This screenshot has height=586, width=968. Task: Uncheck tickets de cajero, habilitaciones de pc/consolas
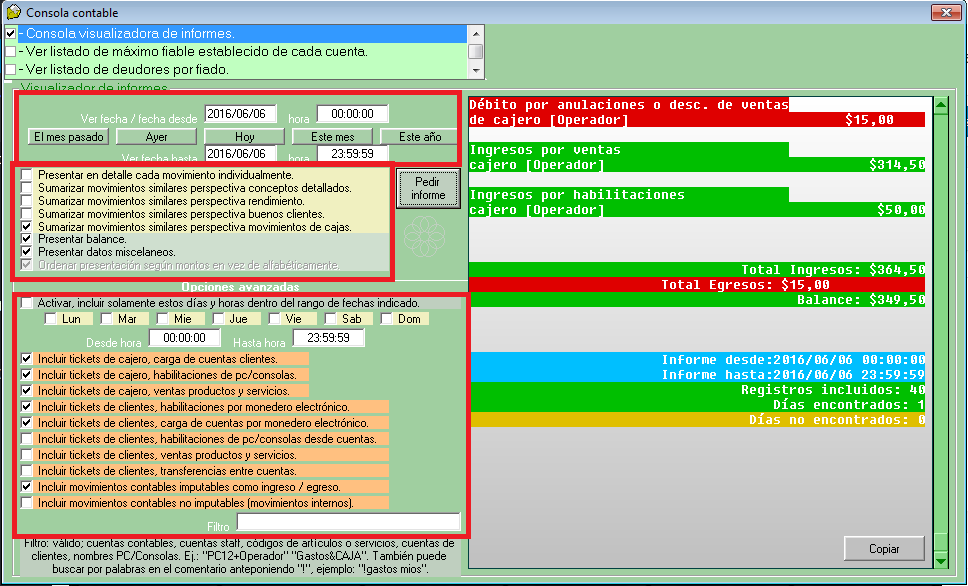point(27,375)
